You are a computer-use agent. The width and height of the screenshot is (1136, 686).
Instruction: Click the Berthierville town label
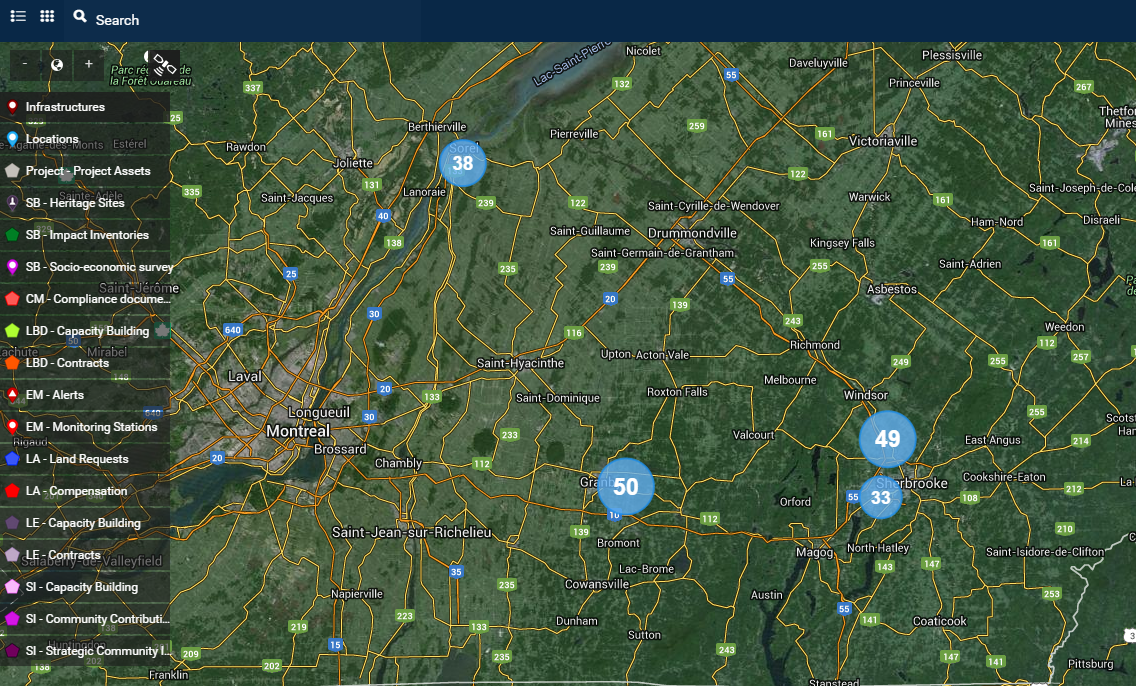click(x=437, y=127)
